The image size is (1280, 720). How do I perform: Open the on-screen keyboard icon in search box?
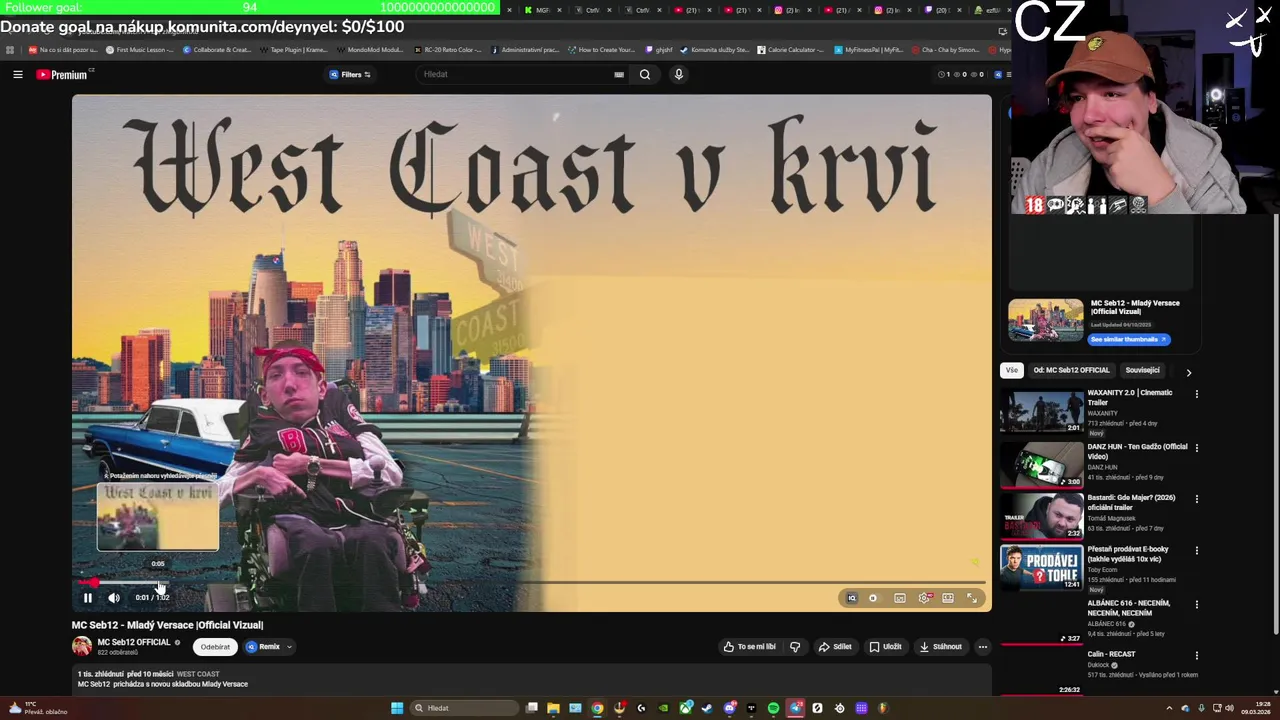click(x=619, y=74)
